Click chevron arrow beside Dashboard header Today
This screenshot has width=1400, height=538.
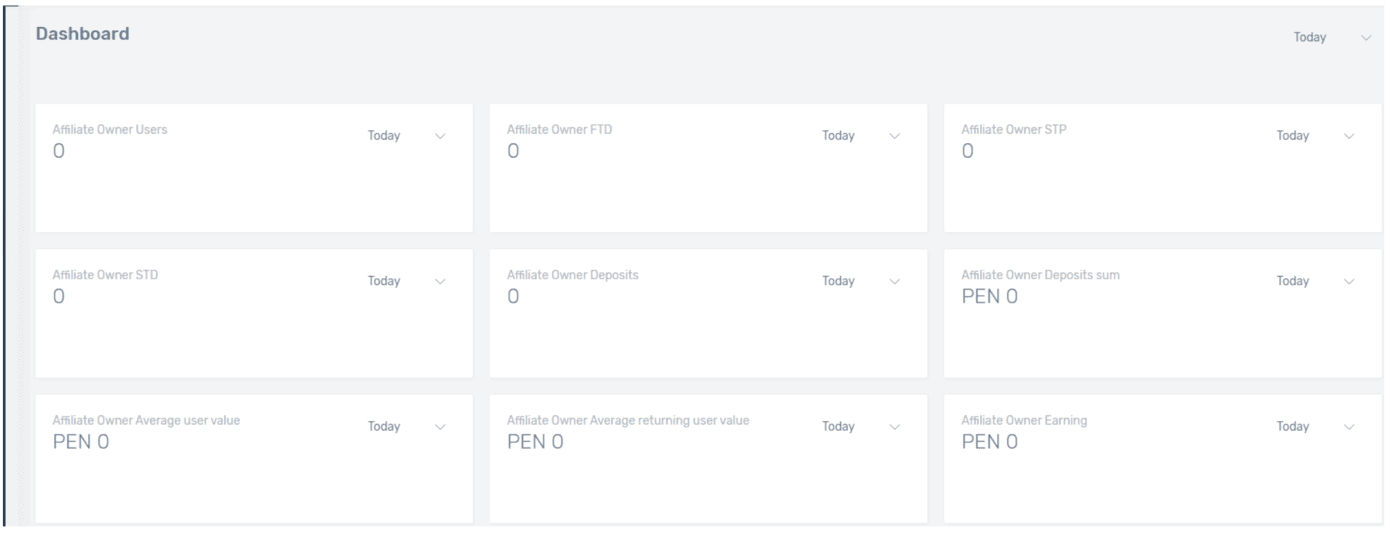[x=1366, y=37]
